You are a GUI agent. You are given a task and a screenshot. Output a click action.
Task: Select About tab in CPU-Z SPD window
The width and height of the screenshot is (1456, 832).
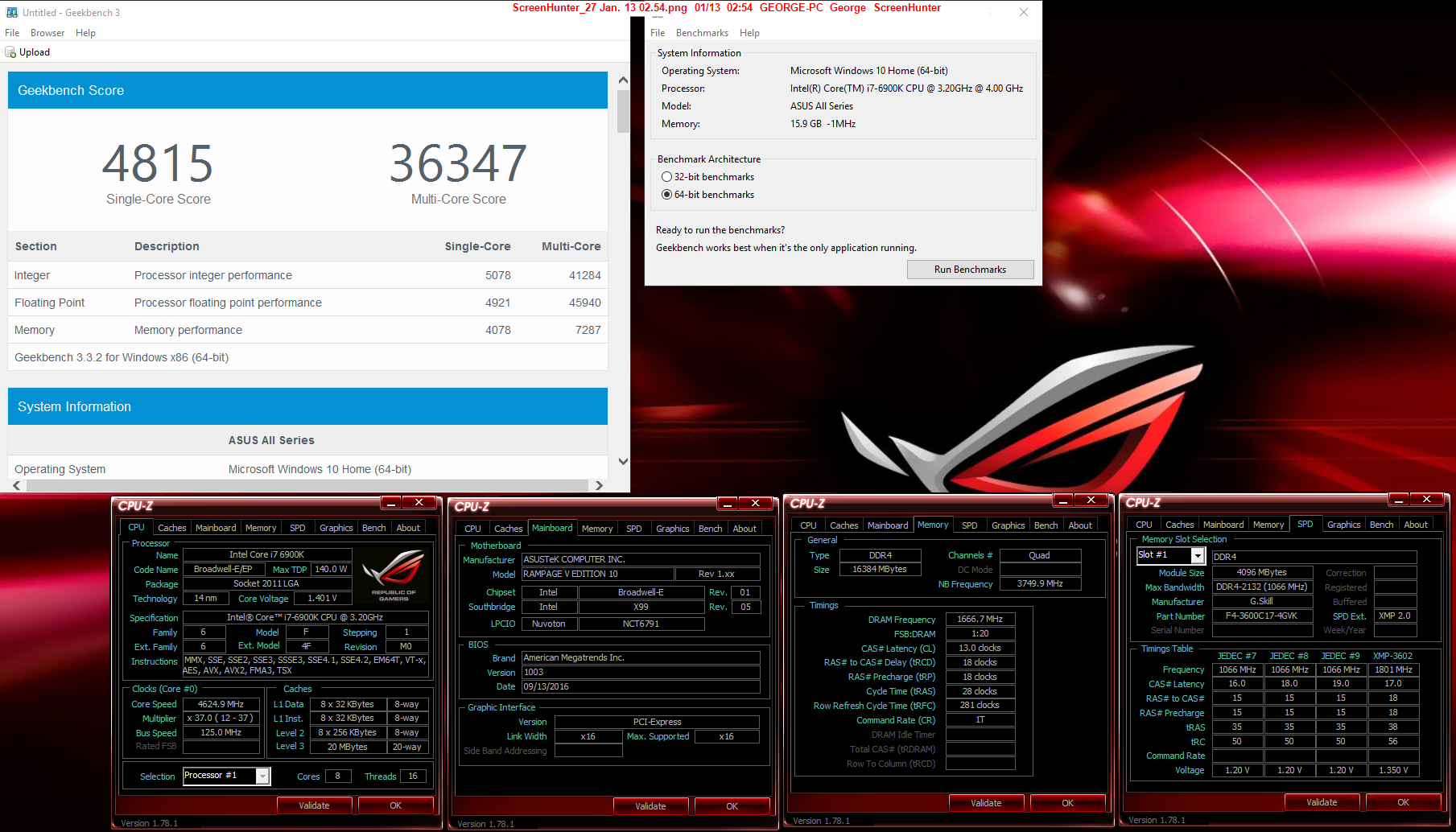coord(1416,525)
